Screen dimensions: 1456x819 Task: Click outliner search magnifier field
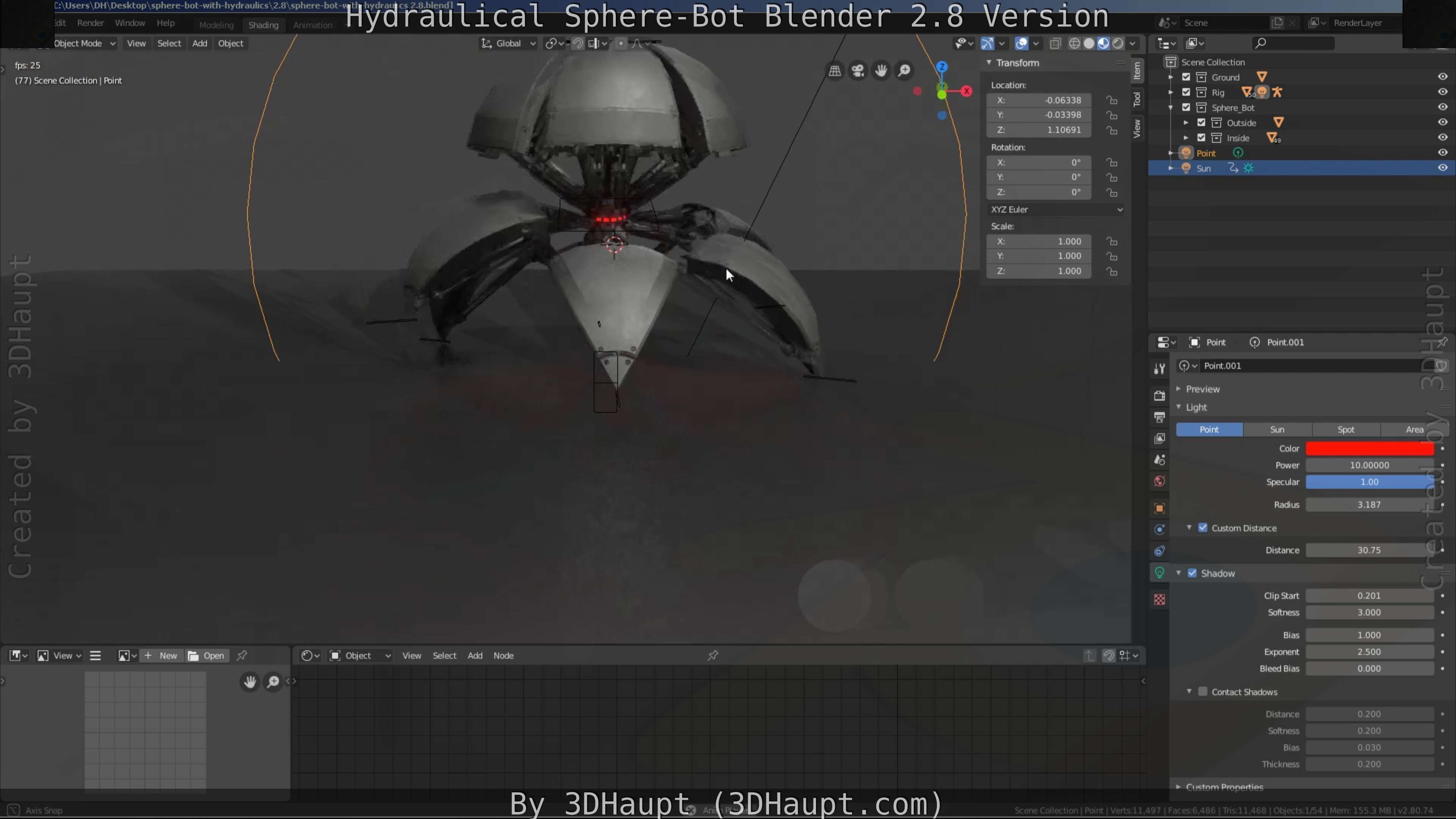click(1293, 43)
